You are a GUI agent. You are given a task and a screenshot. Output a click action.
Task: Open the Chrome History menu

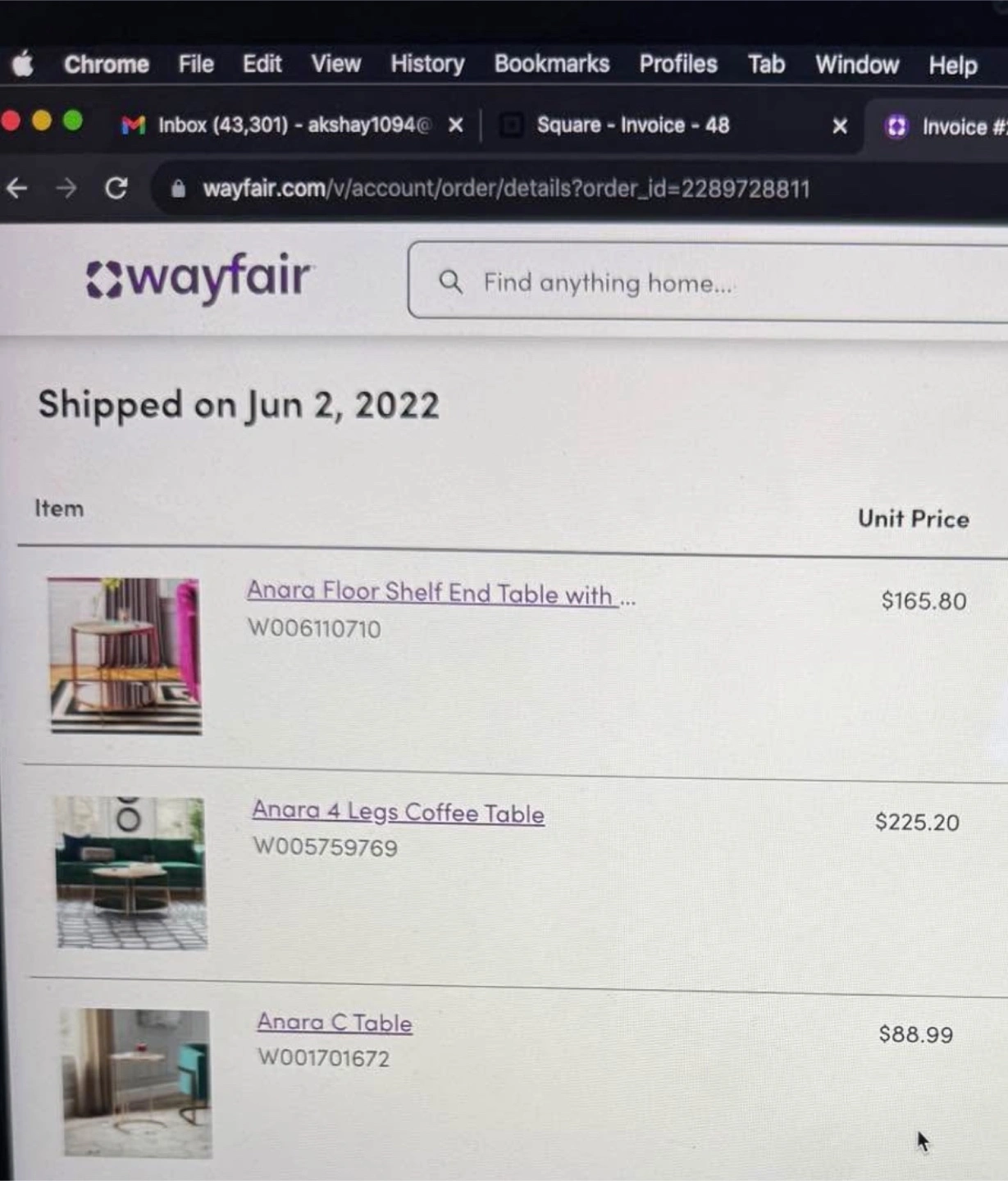427,64
